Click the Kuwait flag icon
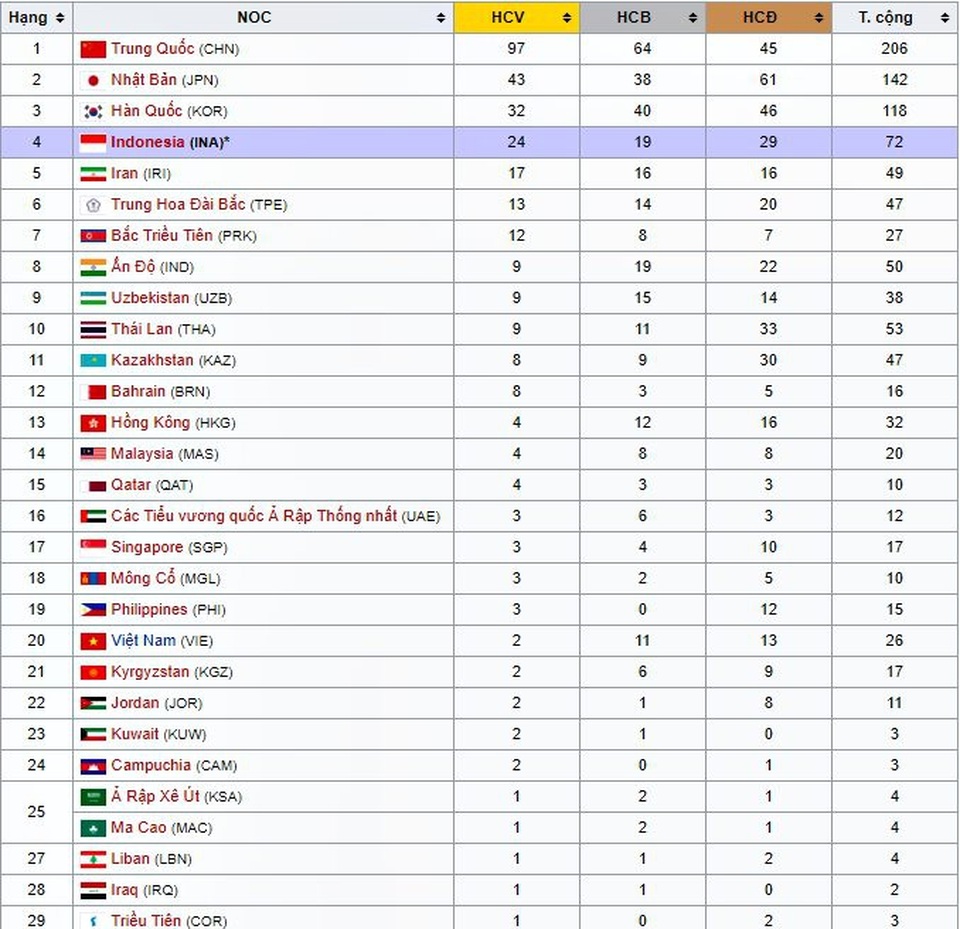This screenshot has width=960, height=929. [93, 735]
